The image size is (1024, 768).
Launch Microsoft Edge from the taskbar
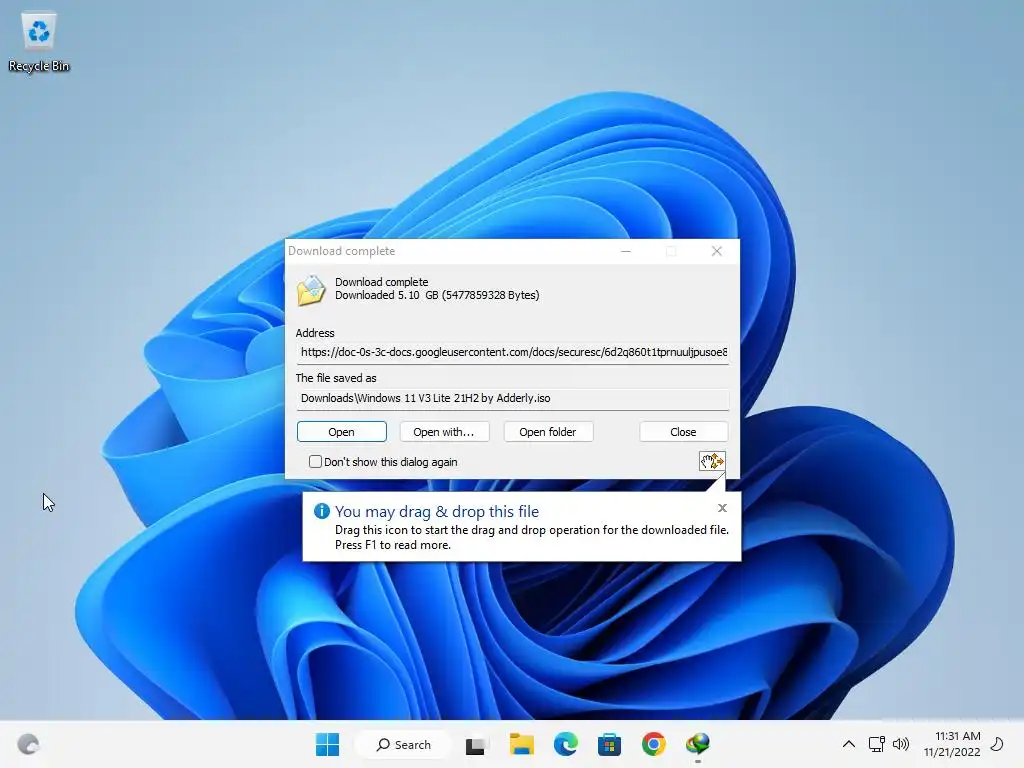tap(566, 744)
